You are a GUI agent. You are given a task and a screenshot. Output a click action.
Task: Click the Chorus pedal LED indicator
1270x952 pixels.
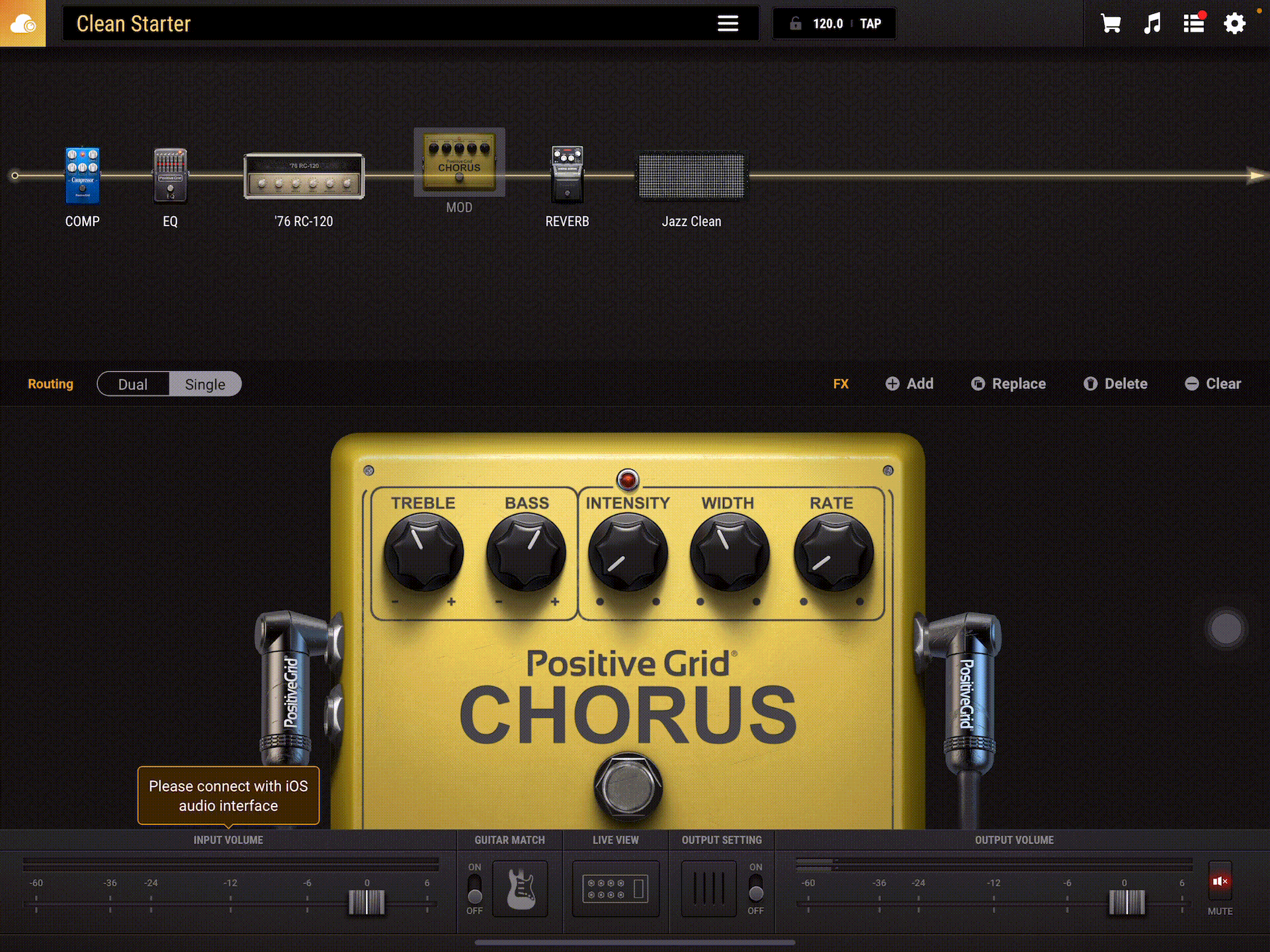(x=628, y=479)
